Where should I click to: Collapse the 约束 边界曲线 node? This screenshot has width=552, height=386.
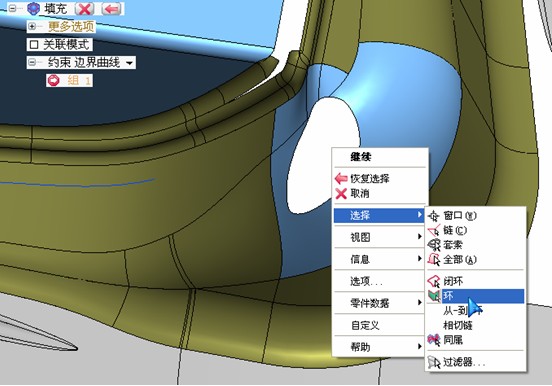point(32,63)
